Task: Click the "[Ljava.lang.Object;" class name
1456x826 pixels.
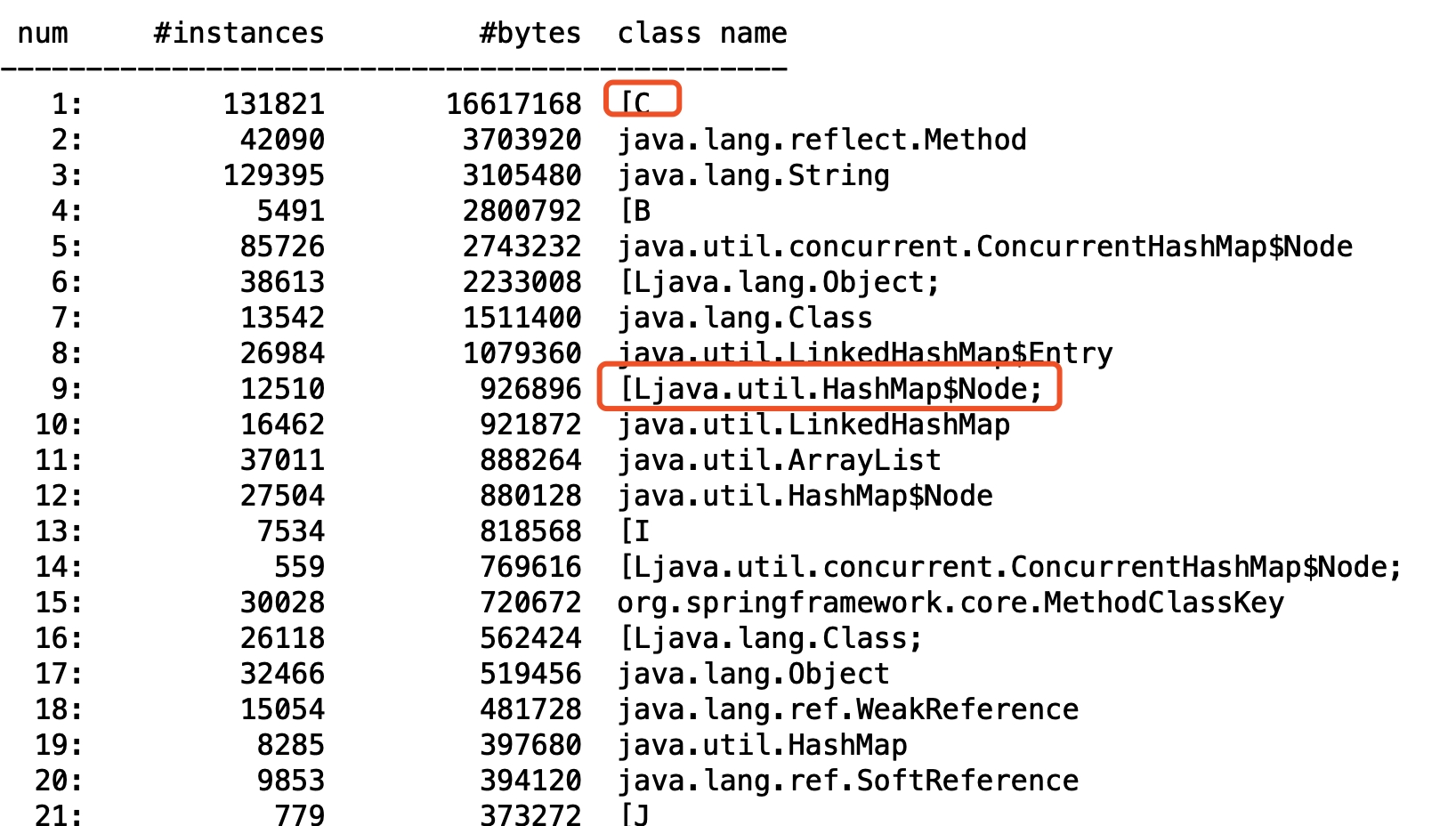Action: point(779,282)
